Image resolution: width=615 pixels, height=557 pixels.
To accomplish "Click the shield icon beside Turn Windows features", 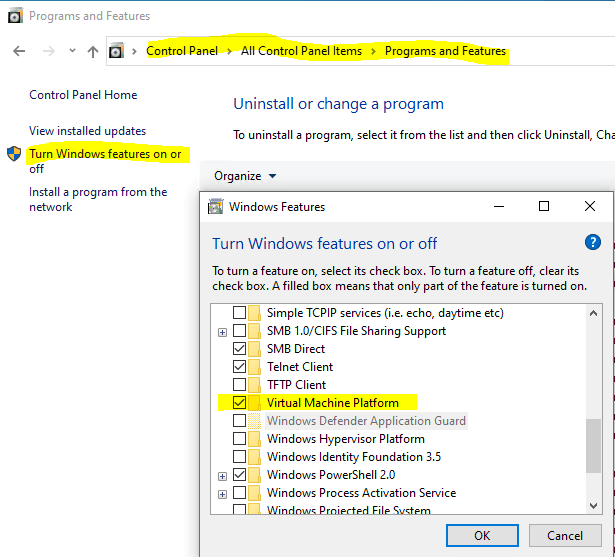I will coord(14,154).
